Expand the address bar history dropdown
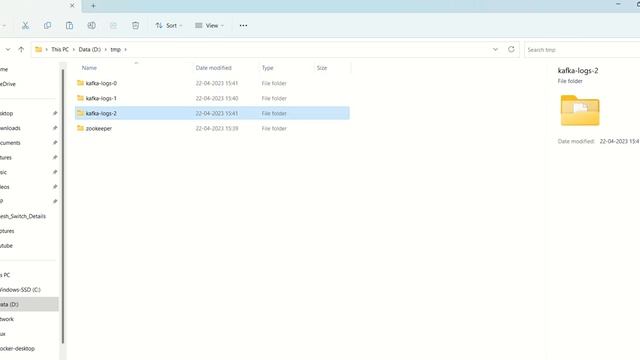640x360 pixels. click(x=495, y=49)
